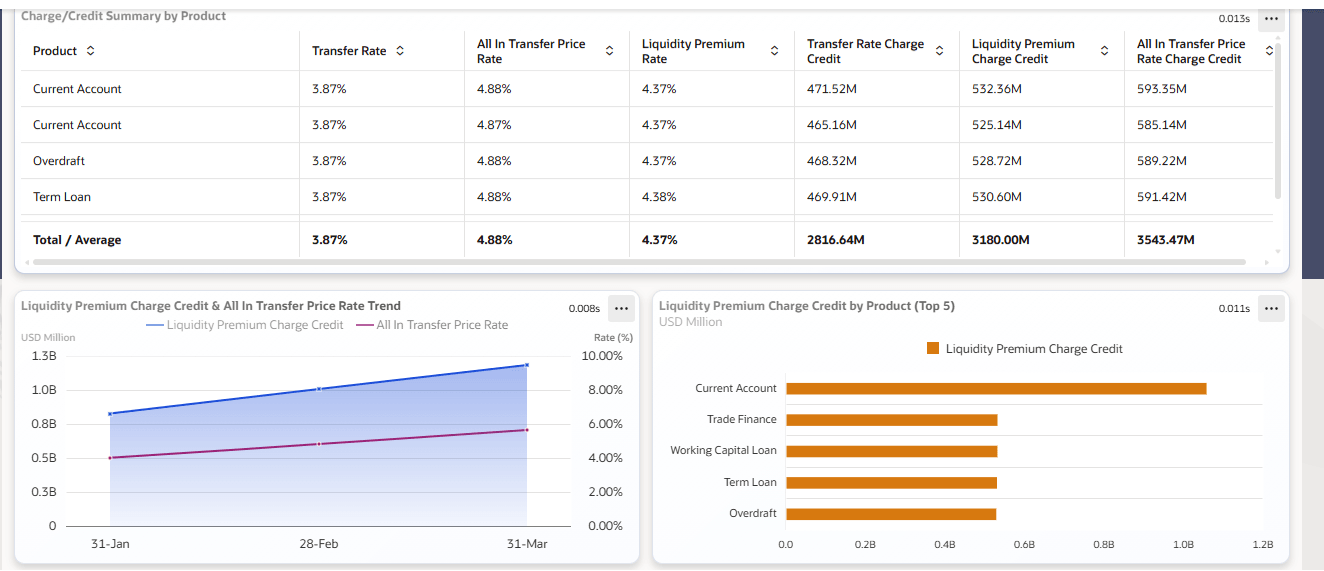Open options menu for Top 5 chart

tap(1271, 308)
